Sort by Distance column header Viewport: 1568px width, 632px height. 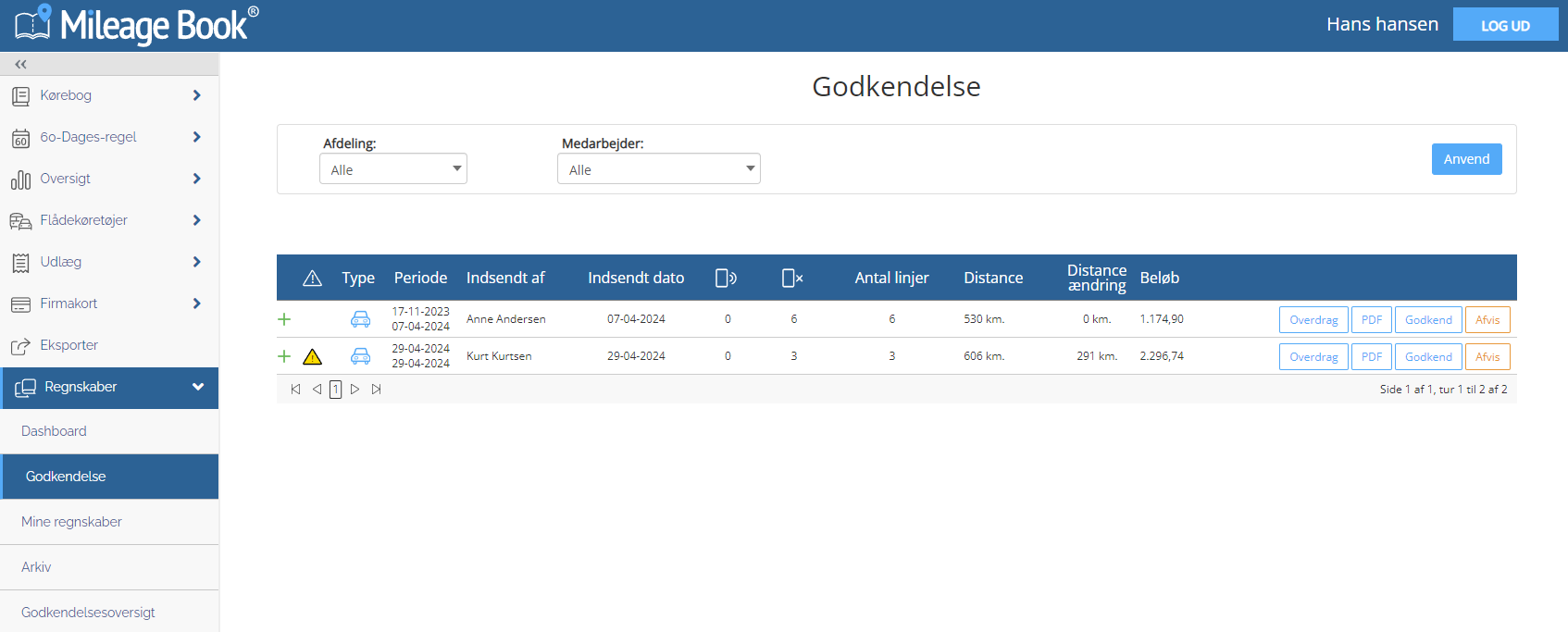pyautogui.click(x=993, y=278)
